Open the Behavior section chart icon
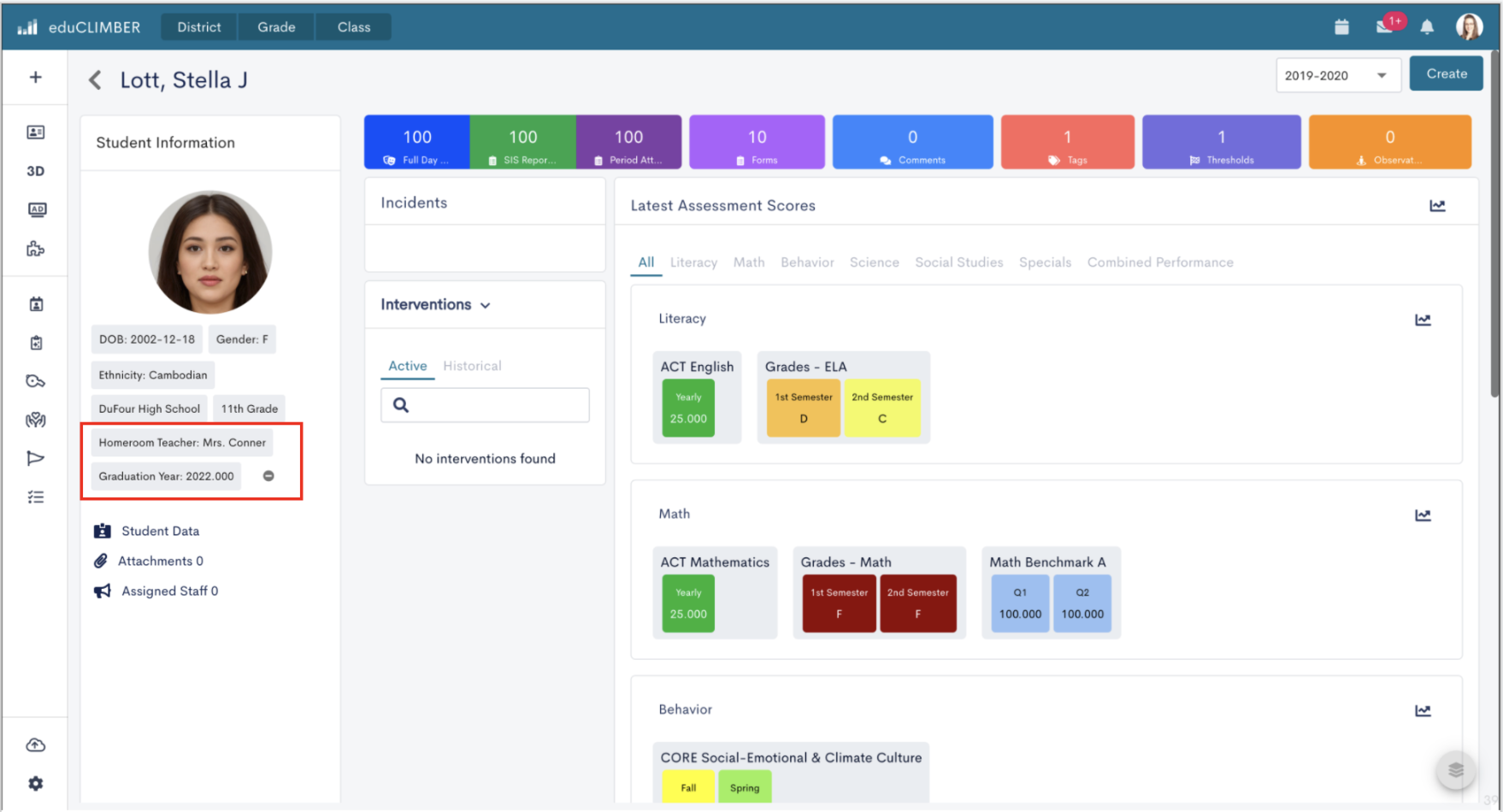1503x812 pixels. tap(1423, 711)
